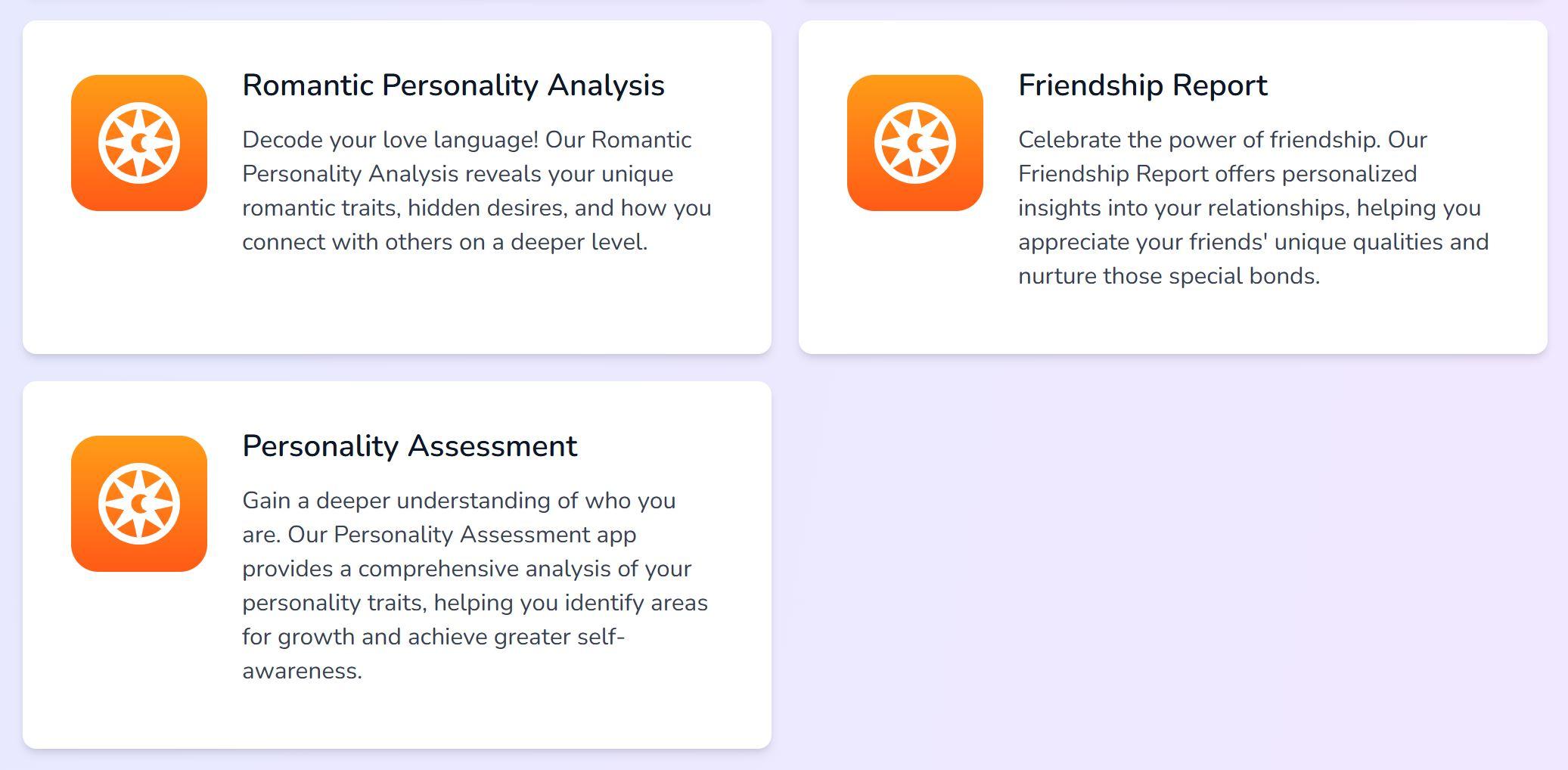Viewport: 1568px width, 770px height.
Task: Click 'personality traits, helping you identify areas' line
Action: coord(475,603)
